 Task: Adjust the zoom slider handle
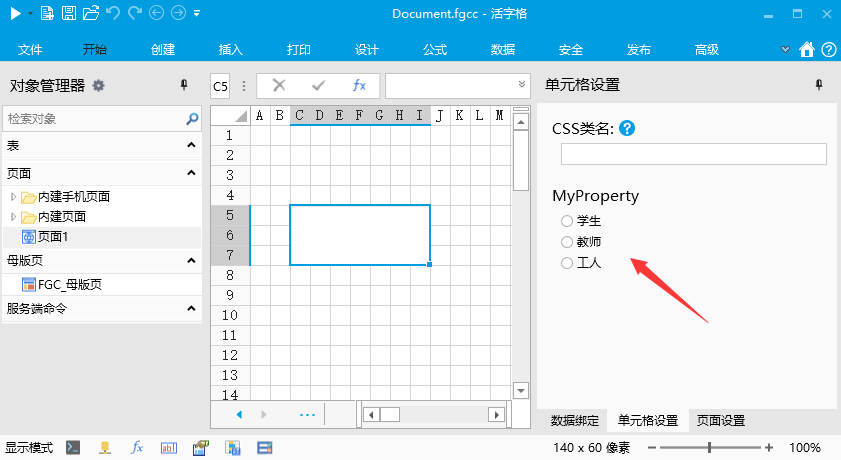(x=709, y=447)
